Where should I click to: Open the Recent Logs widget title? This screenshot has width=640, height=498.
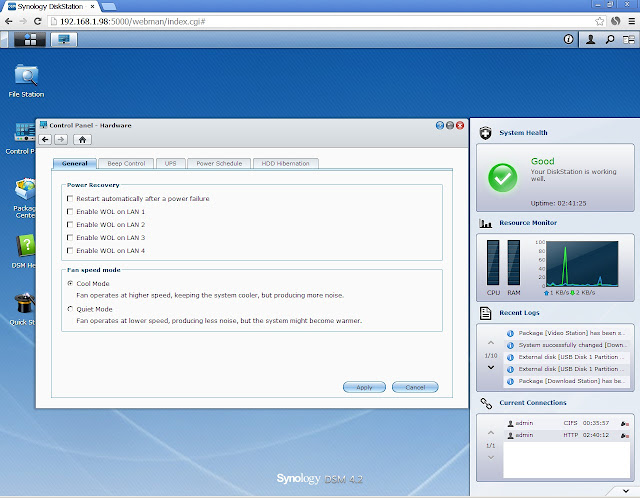click(x=519, y=313)
